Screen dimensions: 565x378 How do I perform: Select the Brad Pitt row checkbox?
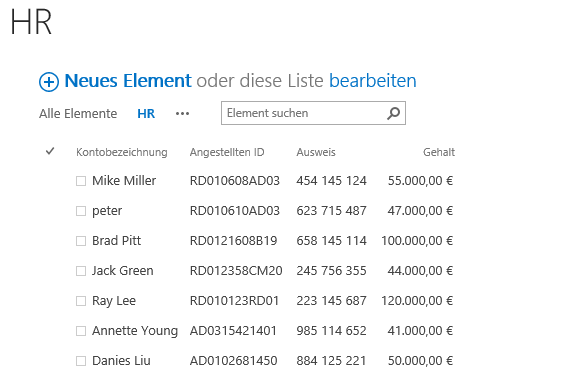point(81,241)
